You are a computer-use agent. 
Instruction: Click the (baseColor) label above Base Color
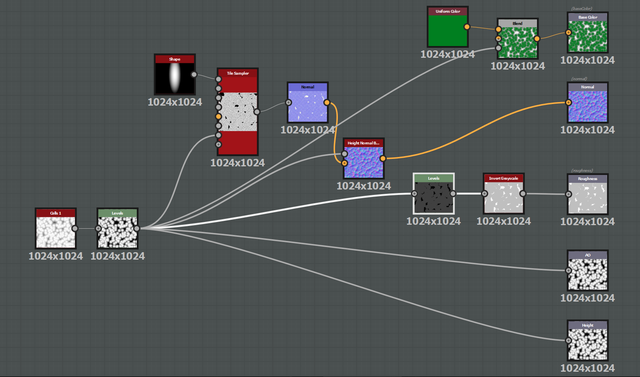click(582, 9)
